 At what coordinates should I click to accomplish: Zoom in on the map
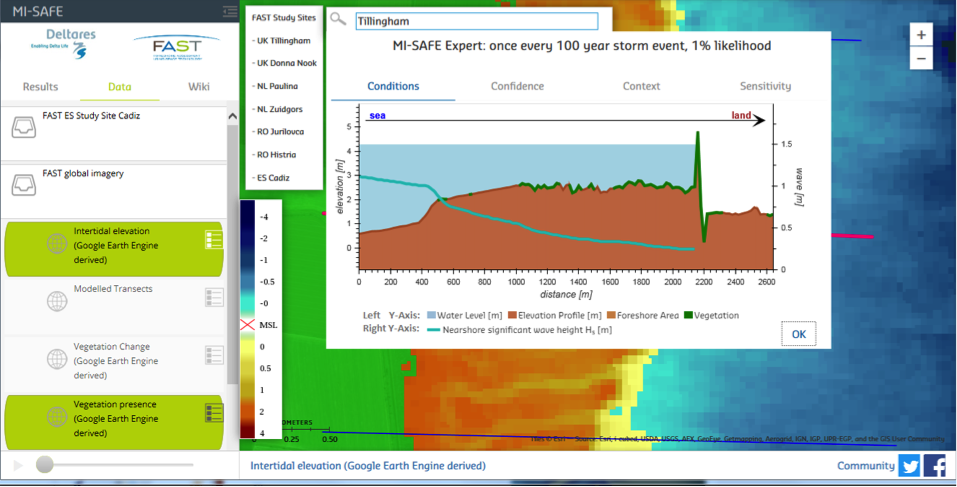(x=921, y=35)
